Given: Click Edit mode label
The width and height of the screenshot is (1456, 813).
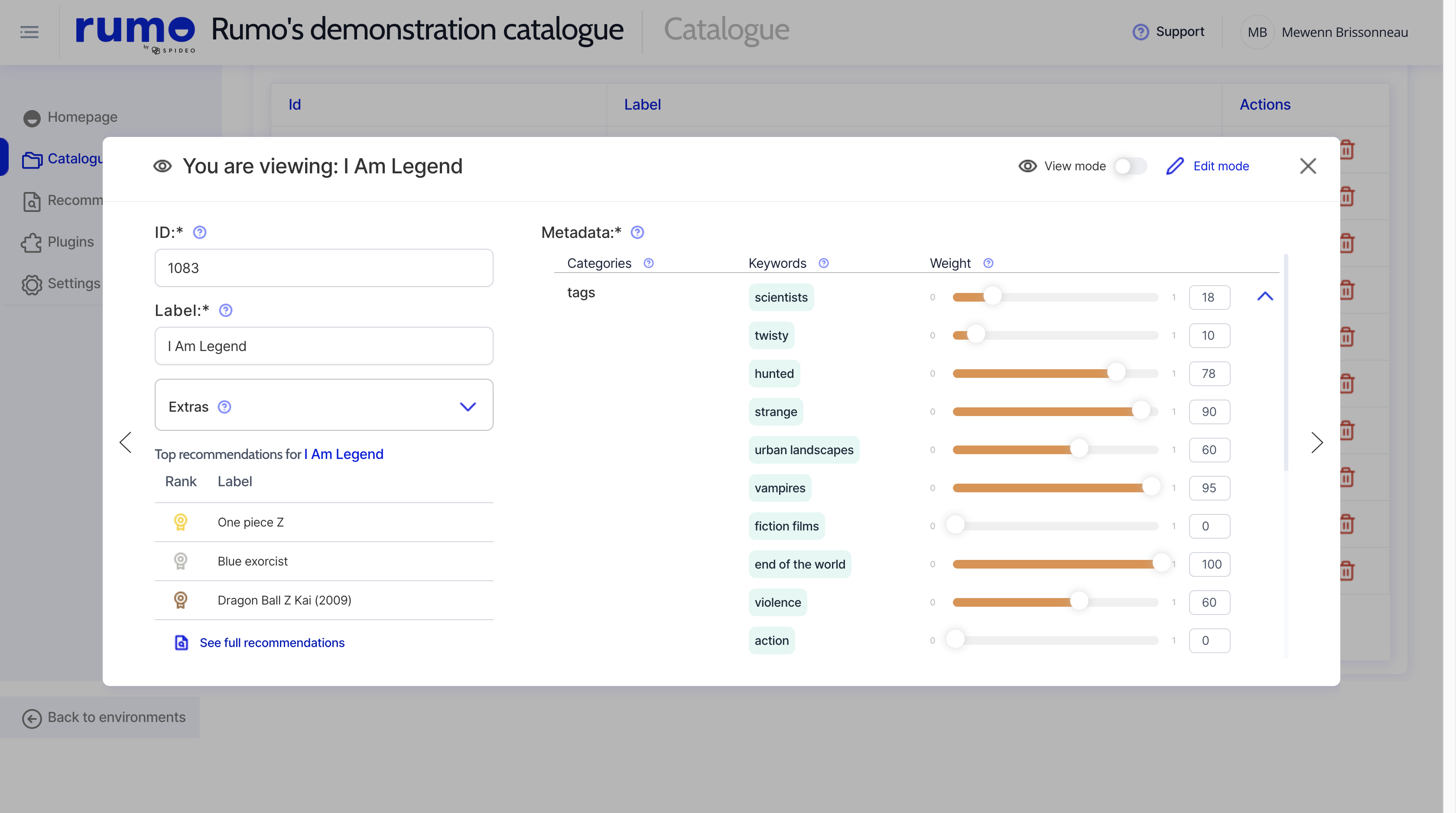Looking at the screenshot, I should 1221,166.
